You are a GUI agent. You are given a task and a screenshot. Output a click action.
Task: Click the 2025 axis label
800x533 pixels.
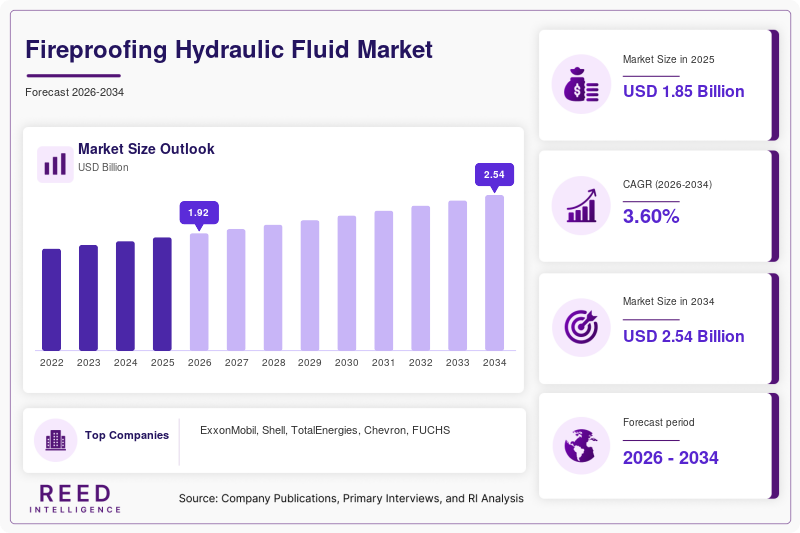163,363
